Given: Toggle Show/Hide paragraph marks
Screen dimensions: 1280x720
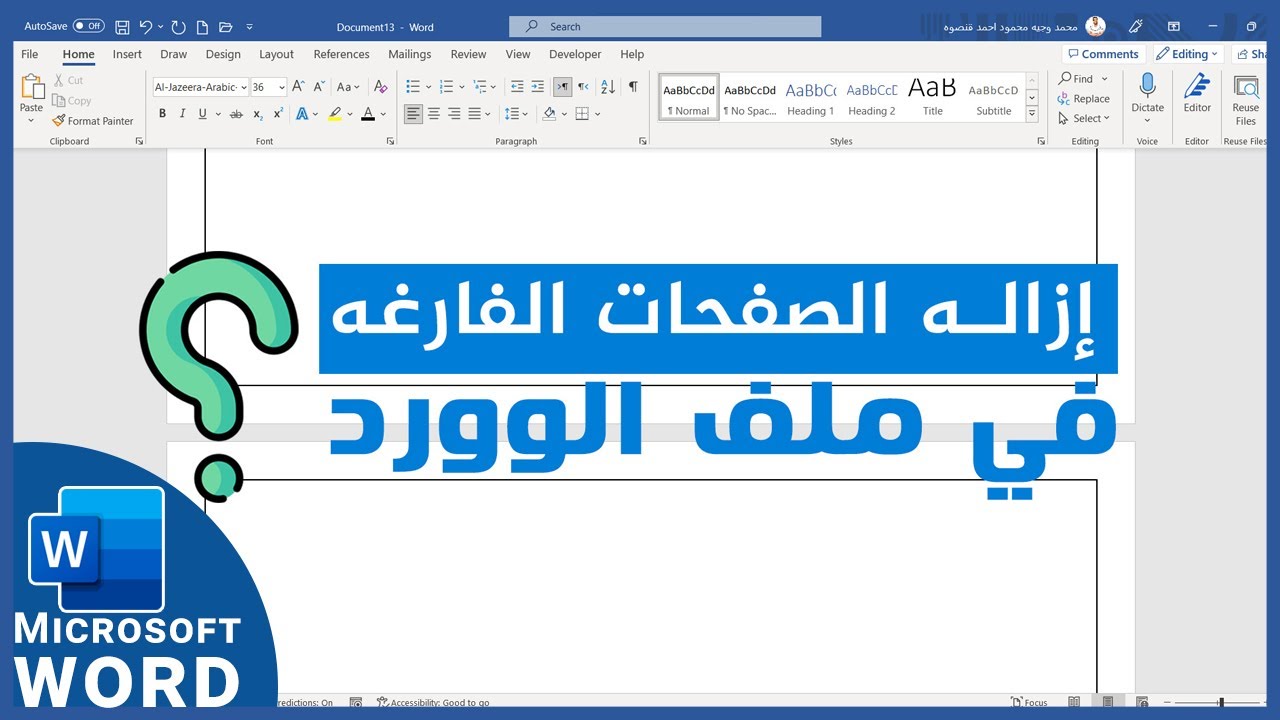Looking at the screenshot, I should pos(633,87).
